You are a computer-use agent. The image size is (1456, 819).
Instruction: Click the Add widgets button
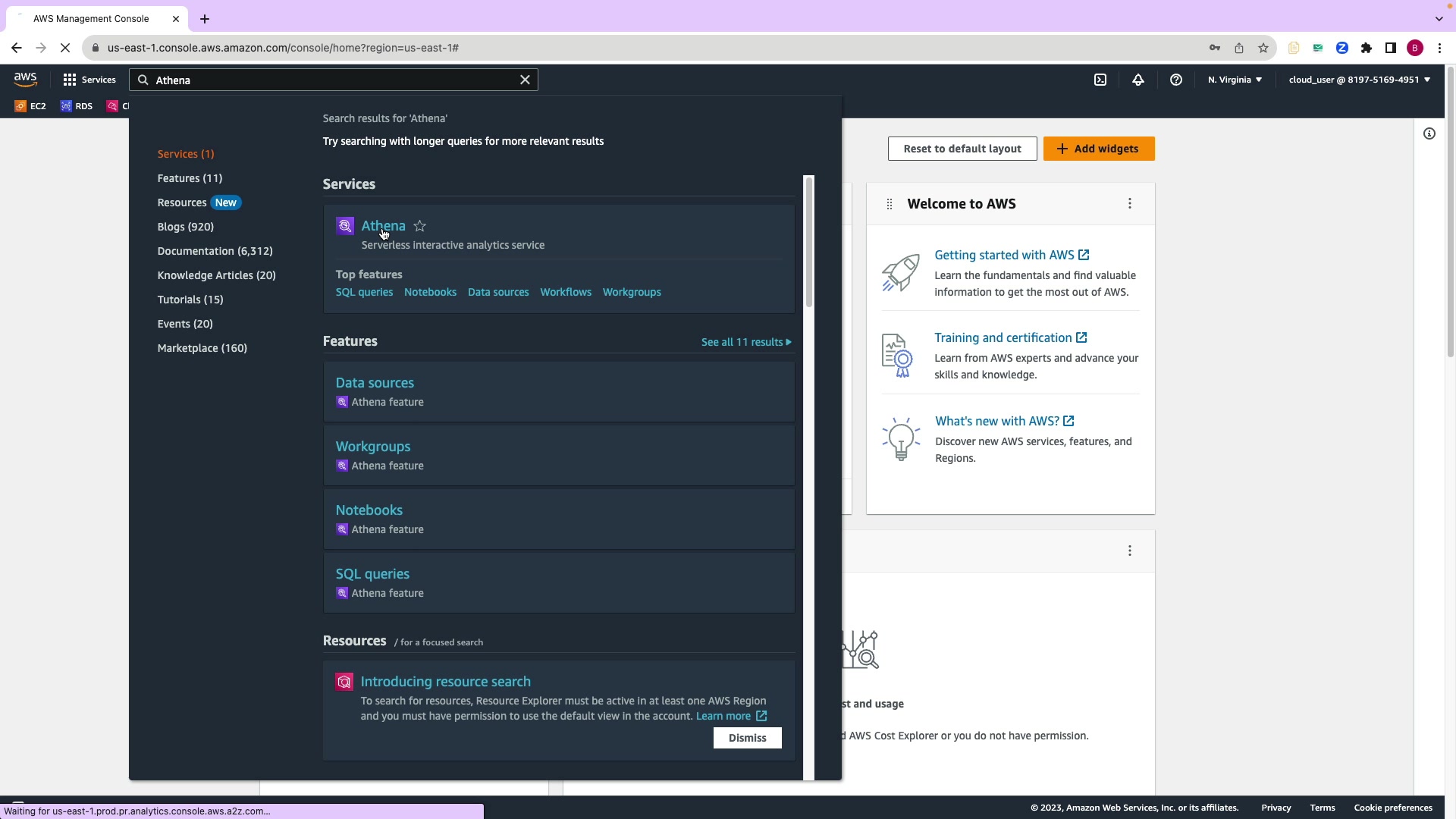click(x=1098, y=149)
